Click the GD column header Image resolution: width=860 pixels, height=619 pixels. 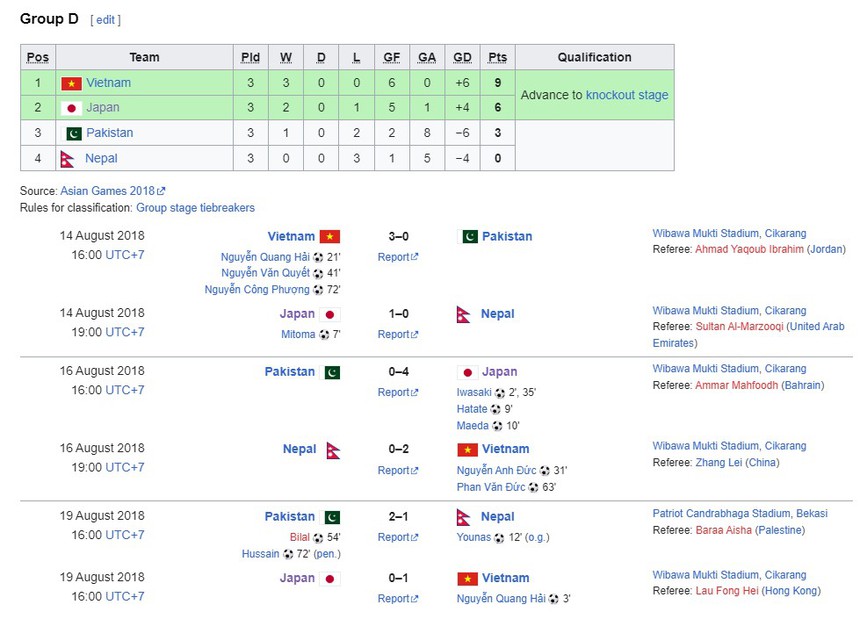tap(462, 57)
